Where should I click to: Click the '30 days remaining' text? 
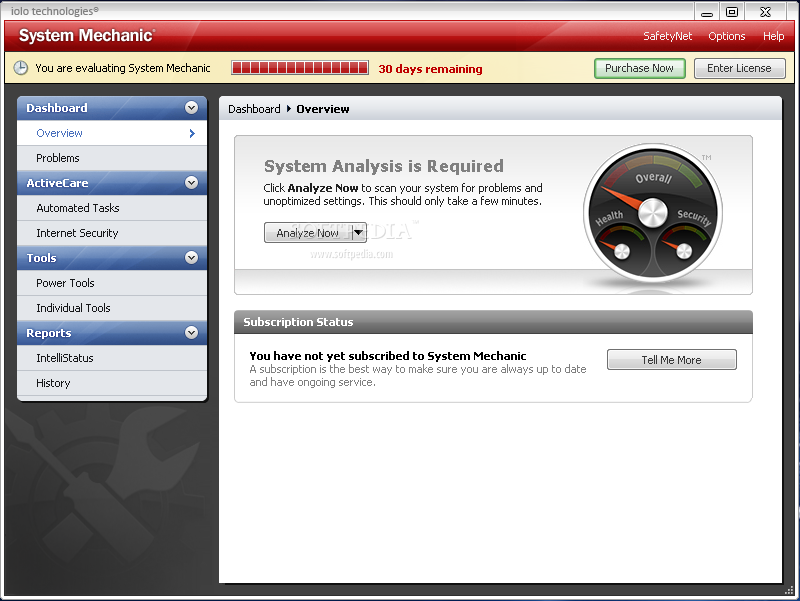pos(430,69)
